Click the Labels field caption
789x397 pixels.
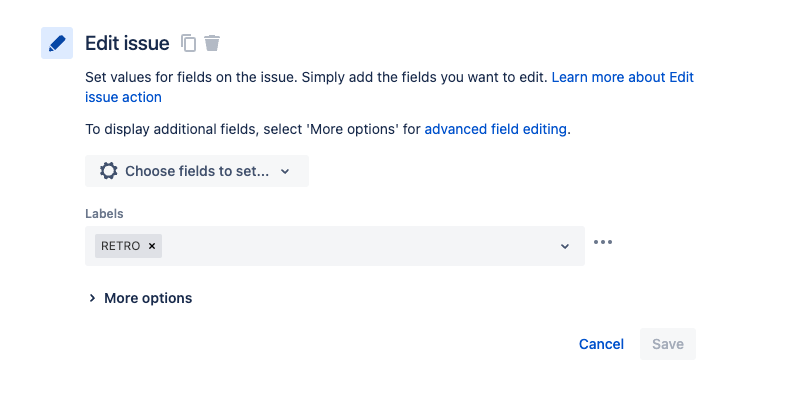(104, 214)
